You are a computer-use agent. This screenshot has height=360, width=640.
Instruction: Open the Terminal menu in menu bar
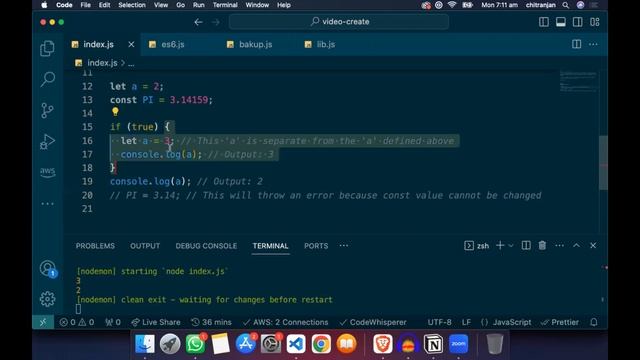pyautogui.click(x=225, y=5)
